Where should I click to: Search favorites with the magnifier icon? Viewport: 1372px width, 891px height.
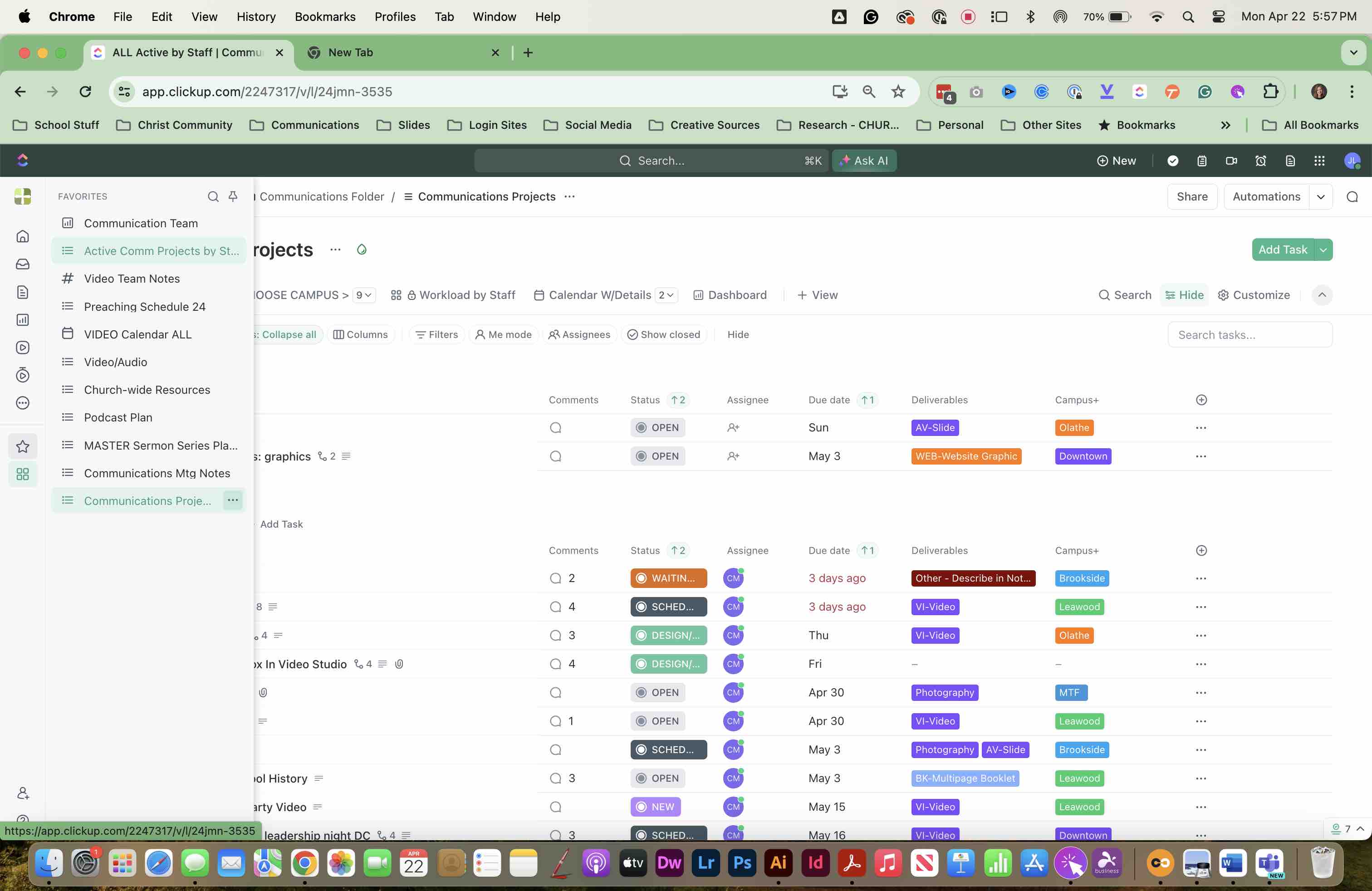(213, 196)
